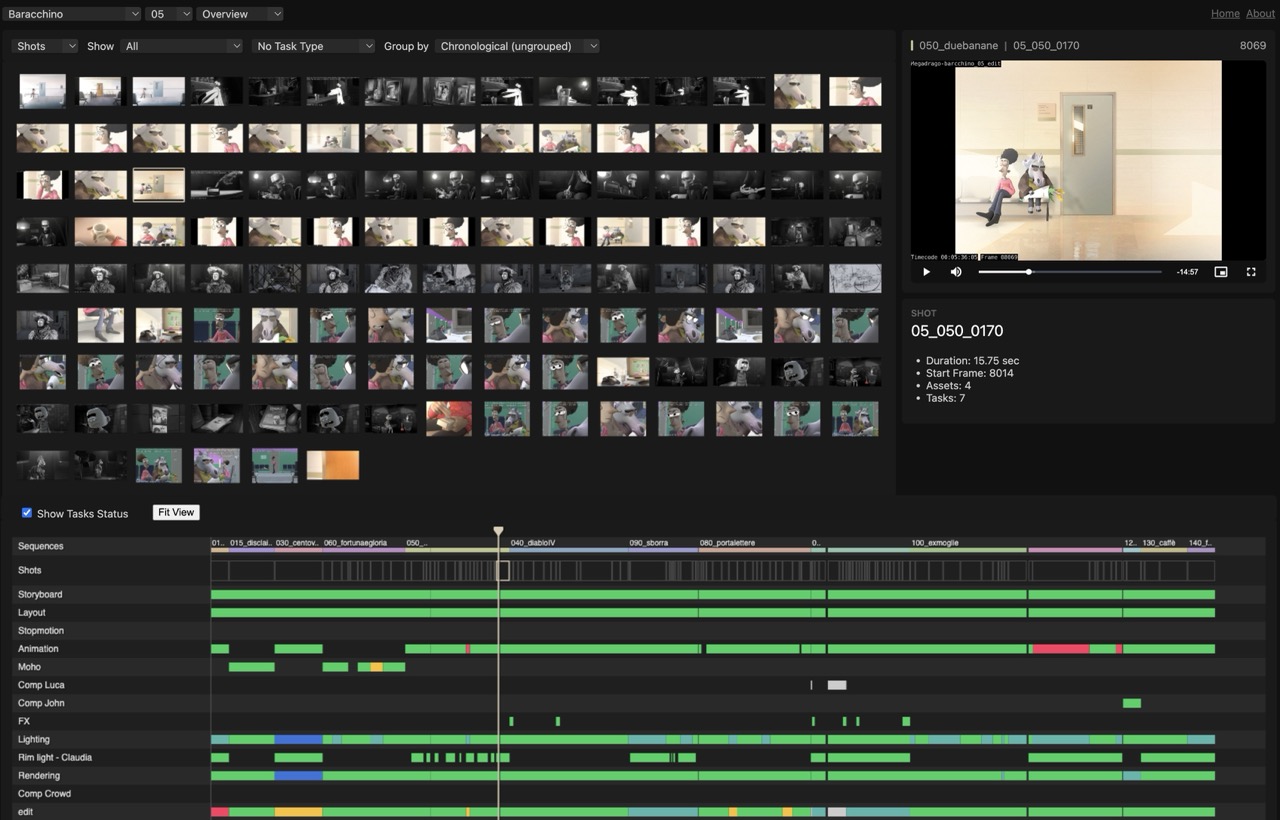Enable picture-in-picture on video player
Viewport: 1280px width, 820px height.
click(1220, 272)
